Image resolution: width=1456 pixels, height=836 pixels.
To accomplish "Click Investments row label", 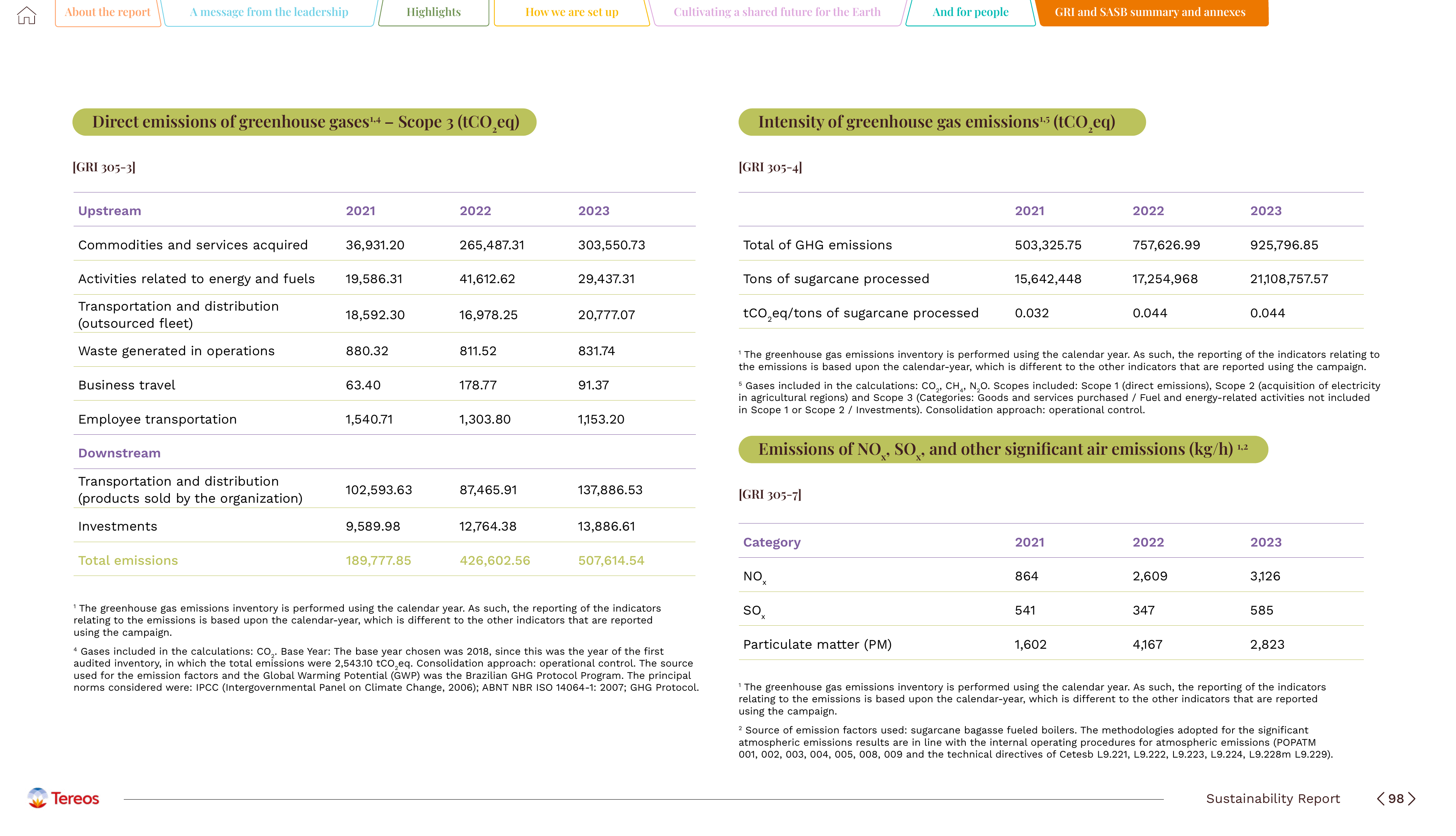I will pos(118,526).
